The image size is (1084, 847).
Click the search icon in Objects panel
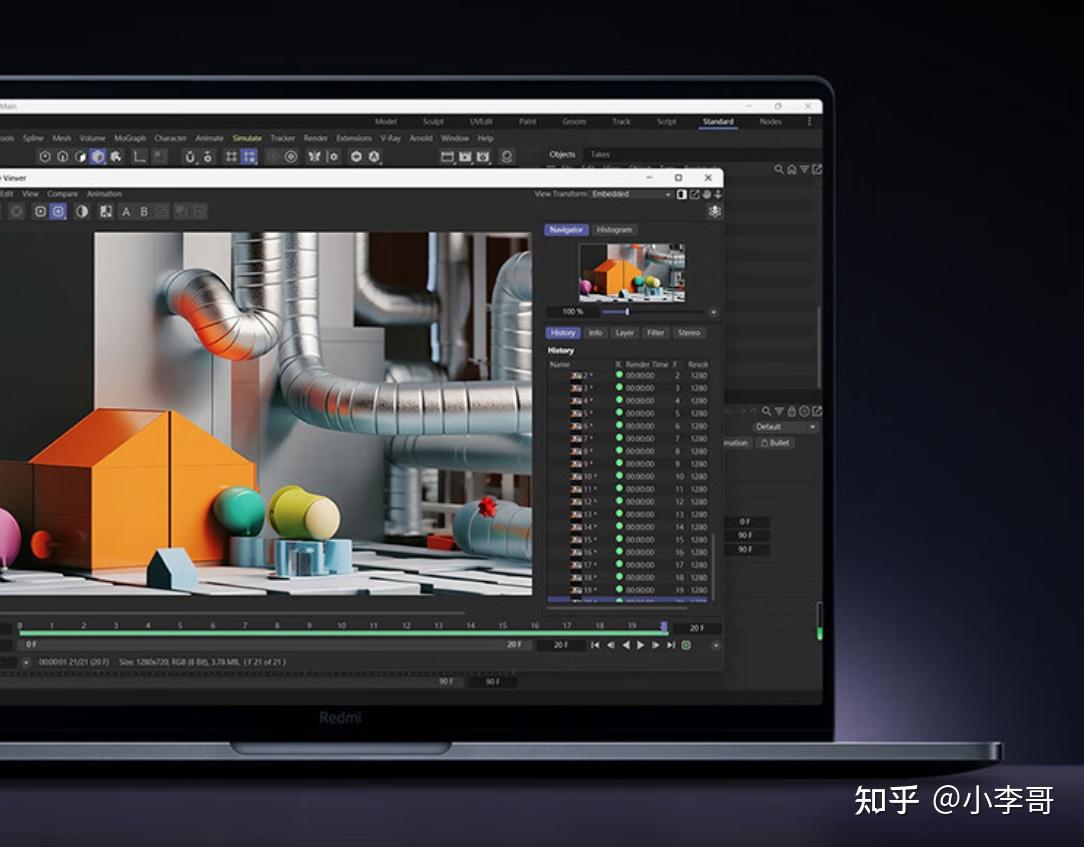[x=779, y=170]
